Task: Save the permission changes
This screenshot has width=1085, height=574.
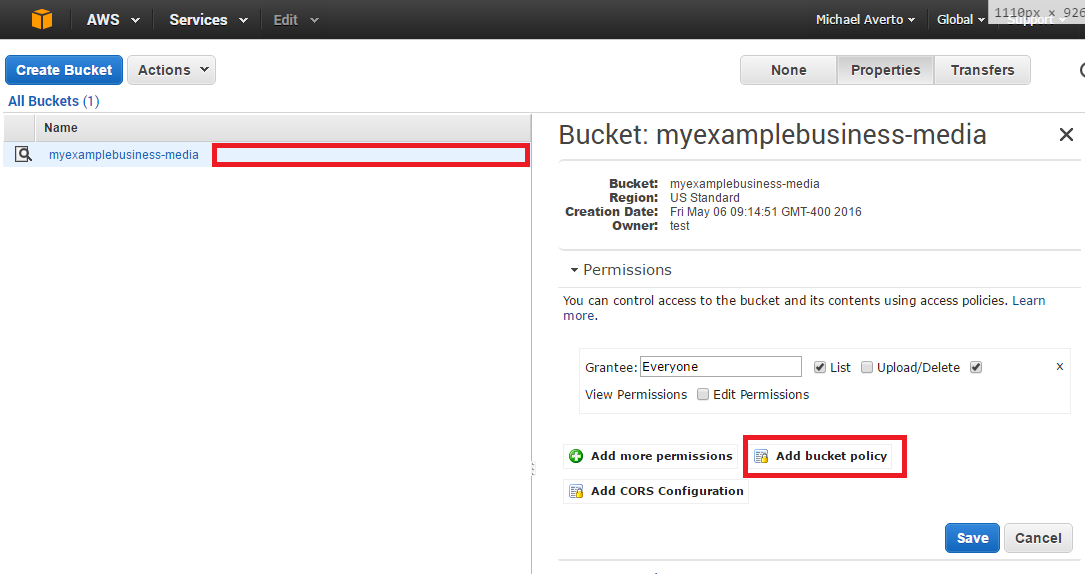Action: [x=972, y=538]
